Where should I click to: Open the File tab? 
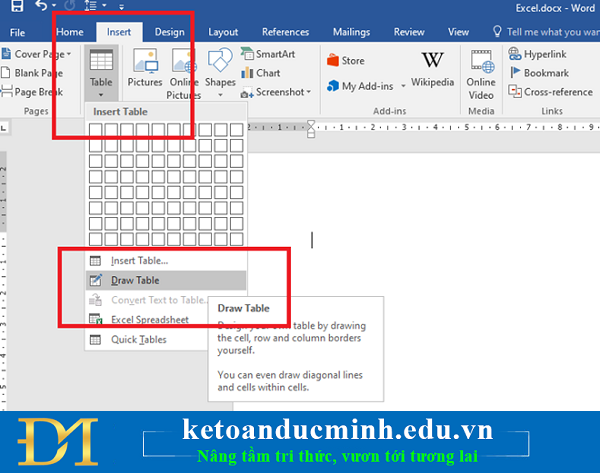[x=18, y=33]
